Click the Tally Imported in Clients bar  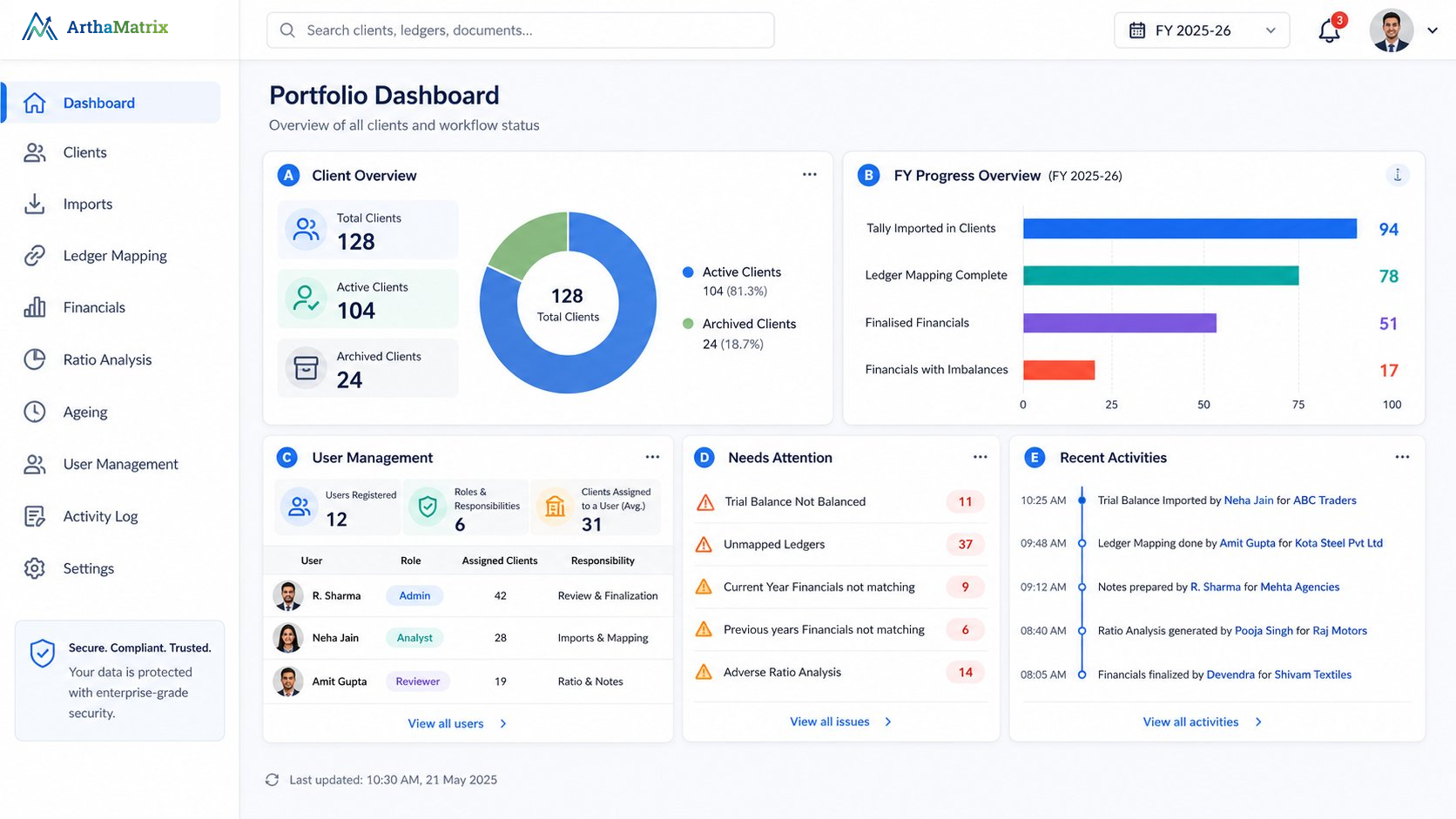coord(1190,229)
